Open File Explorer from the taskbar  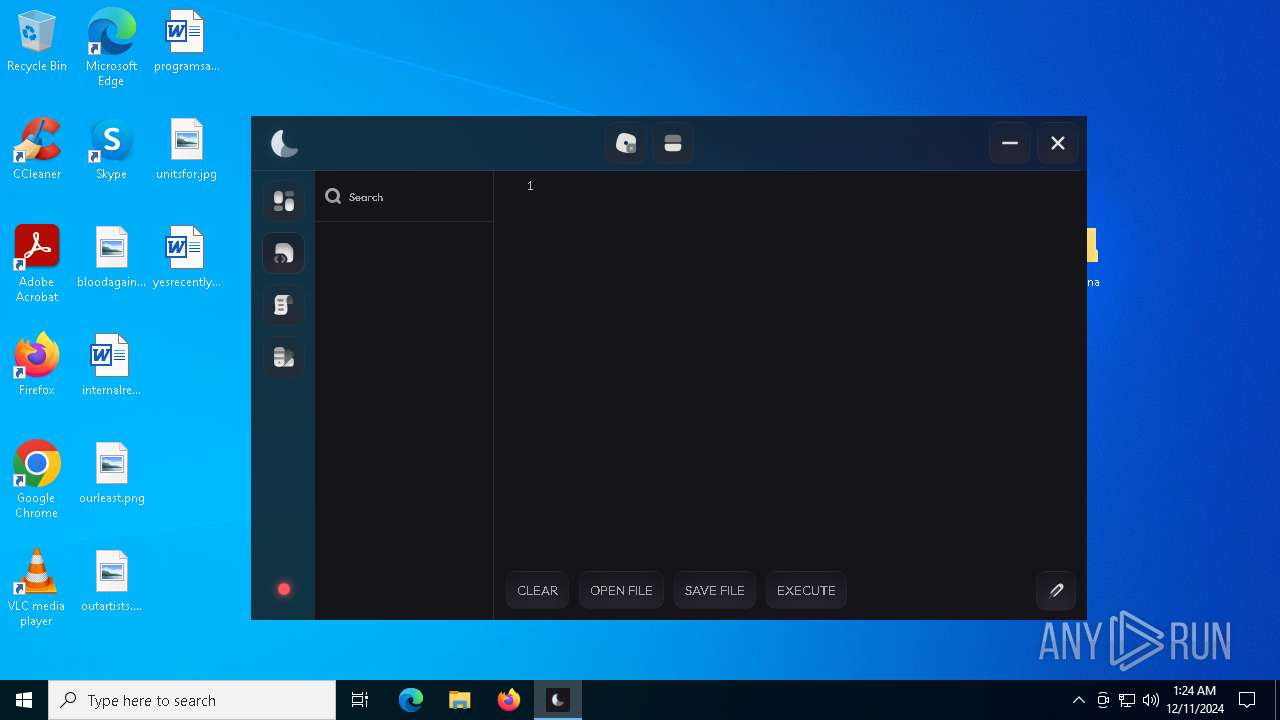pos(460,700)
